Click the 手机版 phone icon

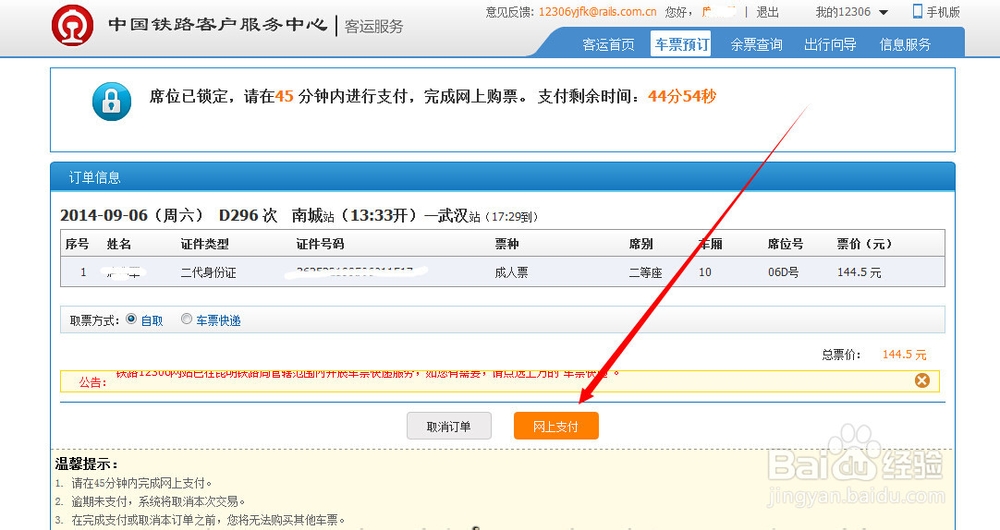[x=917, y=11]
